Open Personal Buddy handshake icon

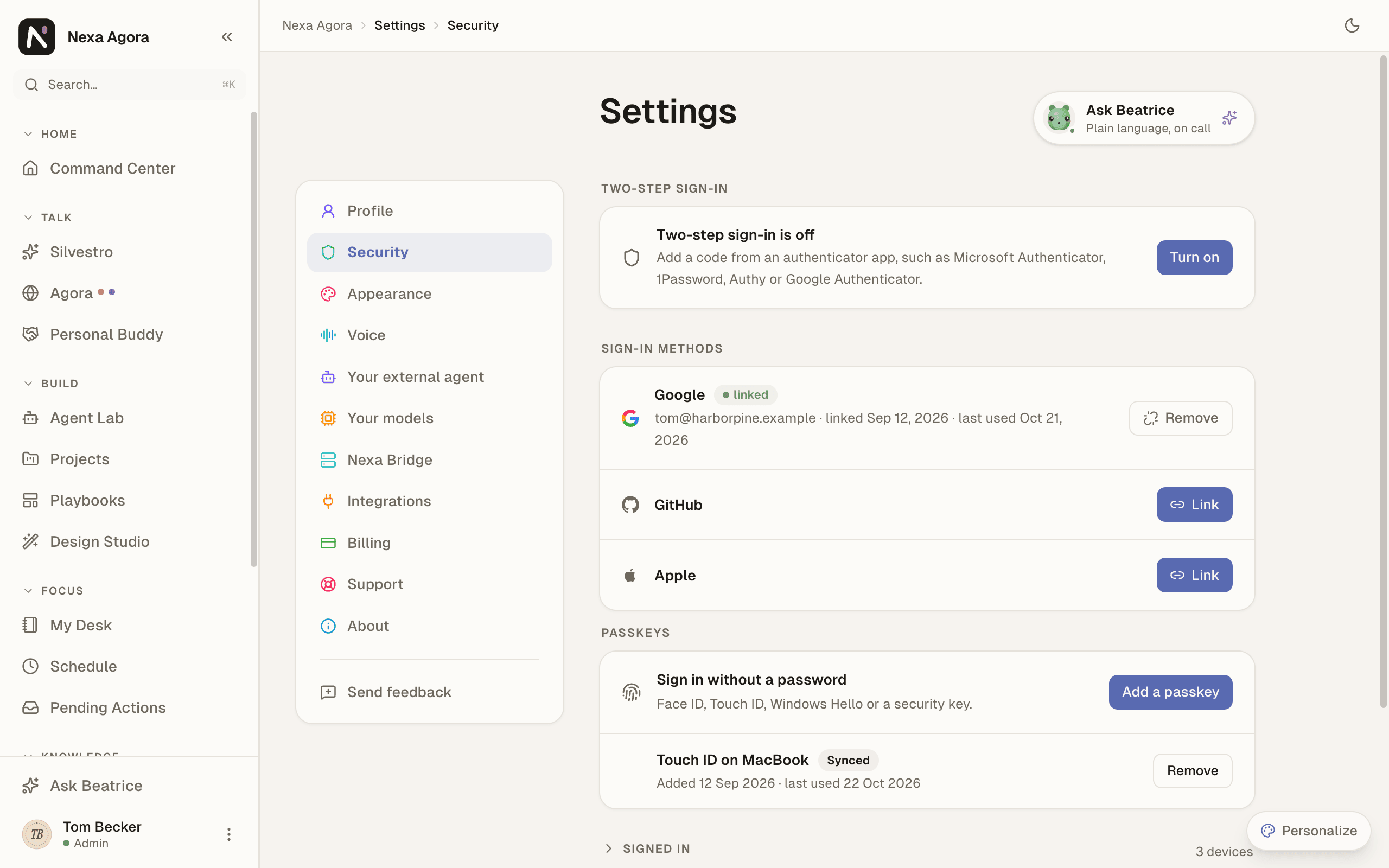pos(30,334)
